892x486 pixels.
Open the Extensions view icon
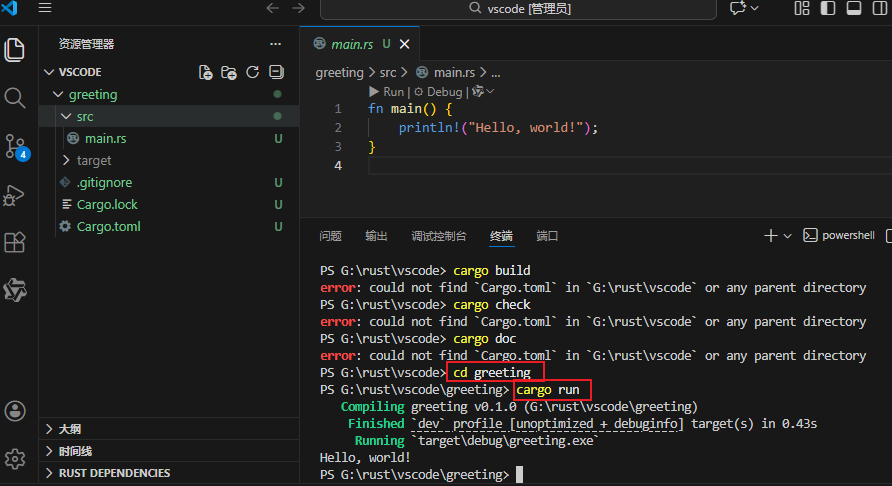click(x=15, y=242)
